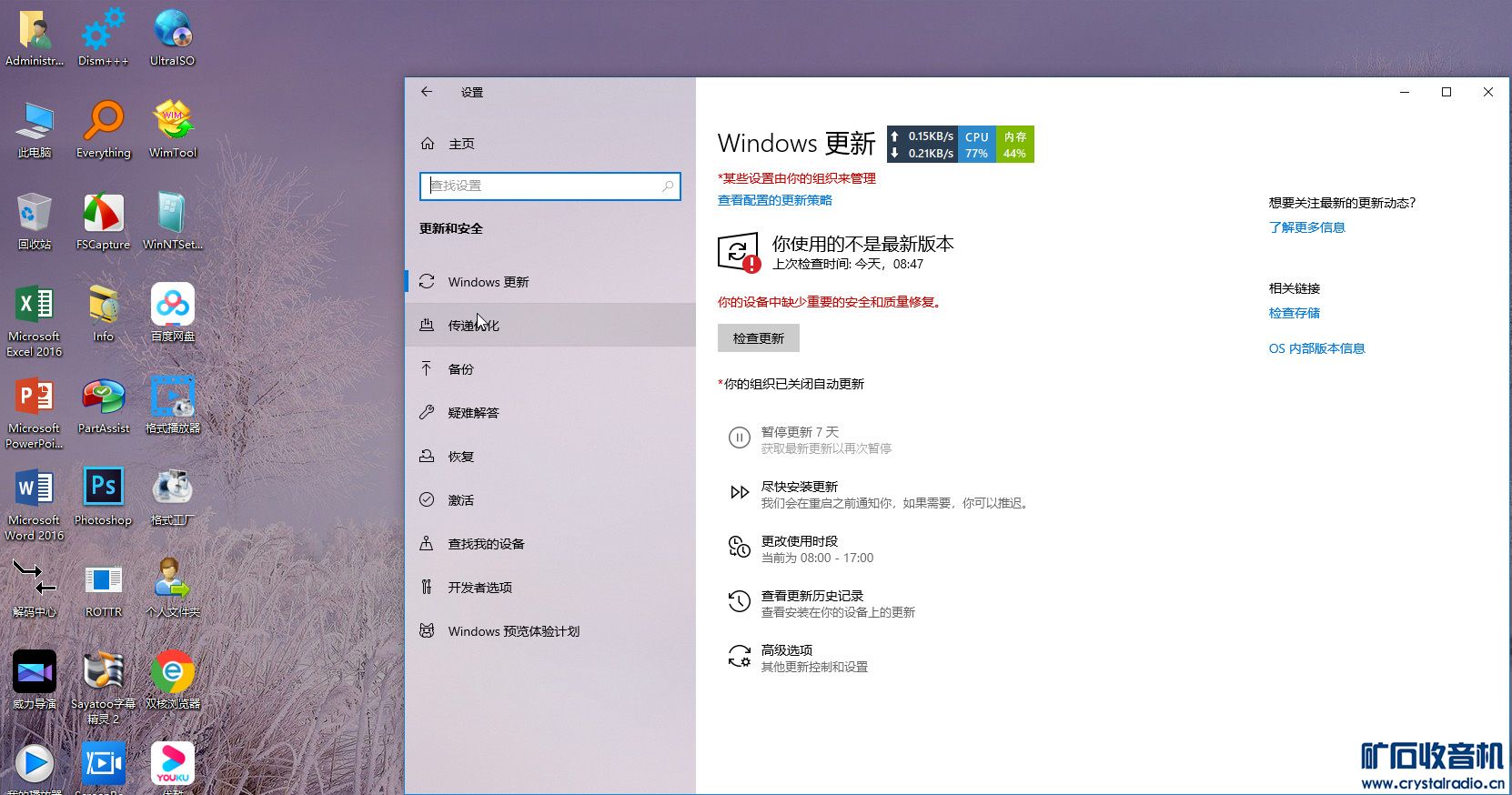1512x795 pixels.
Task: Open the OS 内部版本信息 link
Action: click(x=1316, y=348)
